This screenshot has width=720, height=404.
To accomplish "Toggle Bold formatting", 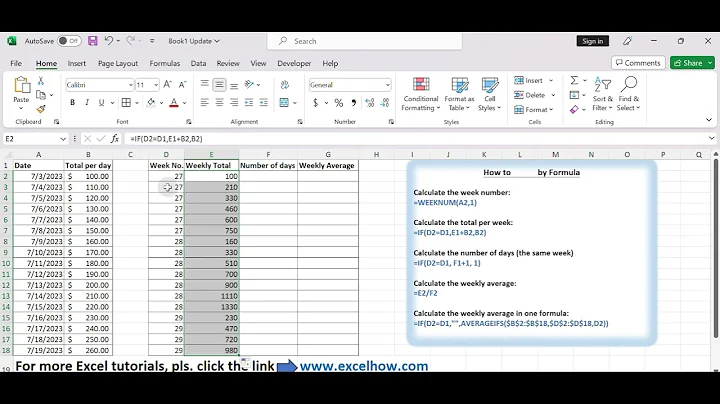I will click(x=72, y=102).
